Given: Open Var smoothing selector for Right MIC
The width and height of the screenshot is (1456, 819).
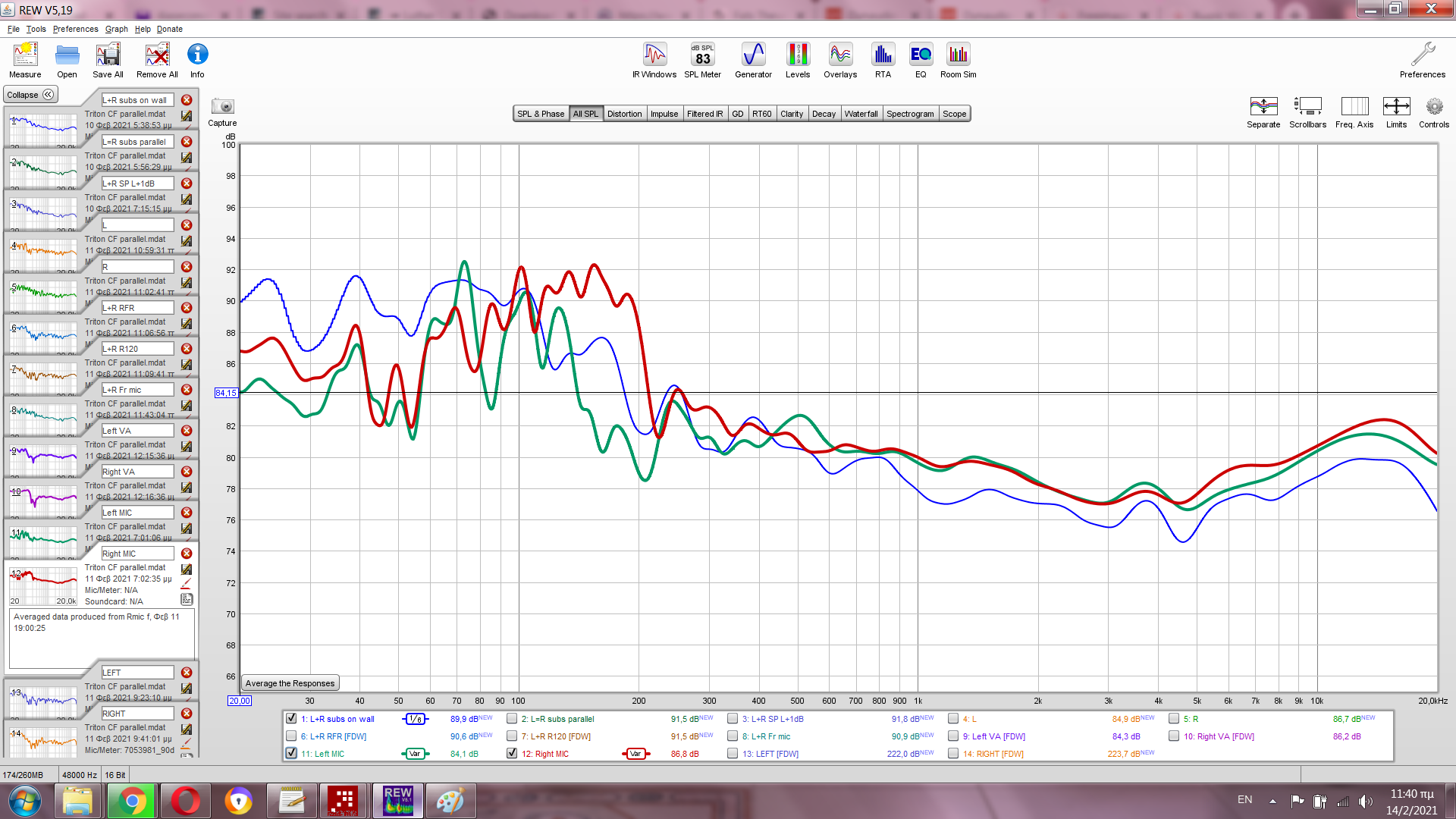Looking at the screenshot, I should coord(635,754).
